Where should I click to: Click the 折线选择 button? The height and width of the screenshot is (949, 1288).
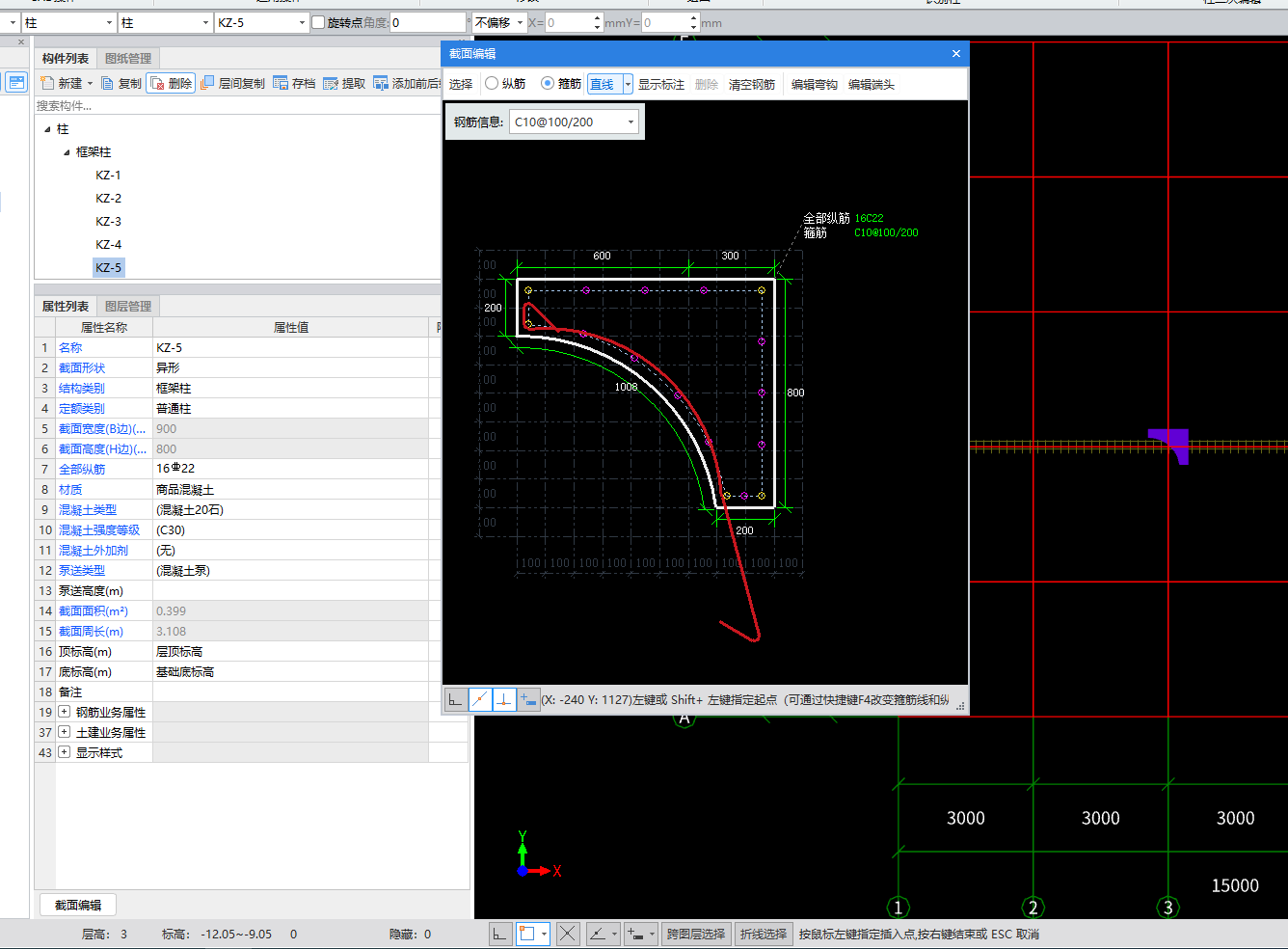764,934
